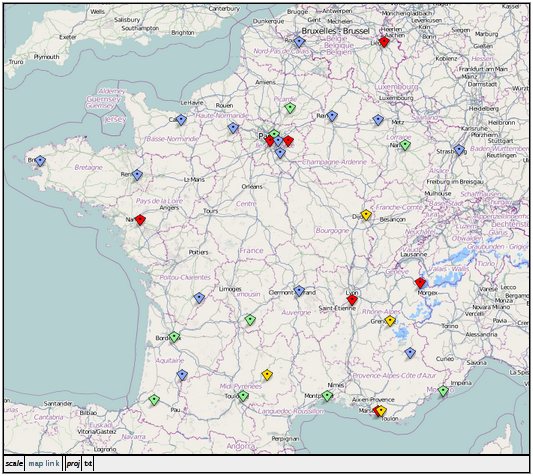Viewport: 533px width, 476px height.
Task: Select the yellow marker at Marseille
Action: [381, 411]
